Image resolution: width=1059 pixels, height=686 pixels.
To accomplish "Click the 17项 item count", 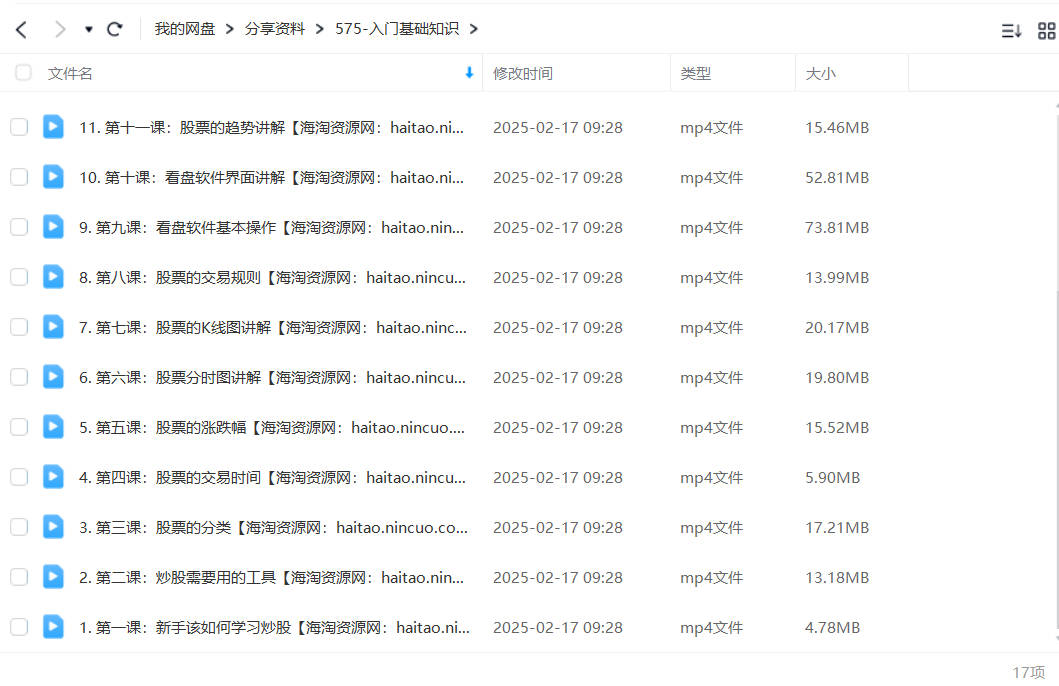I will click(x=1029, y=672).
